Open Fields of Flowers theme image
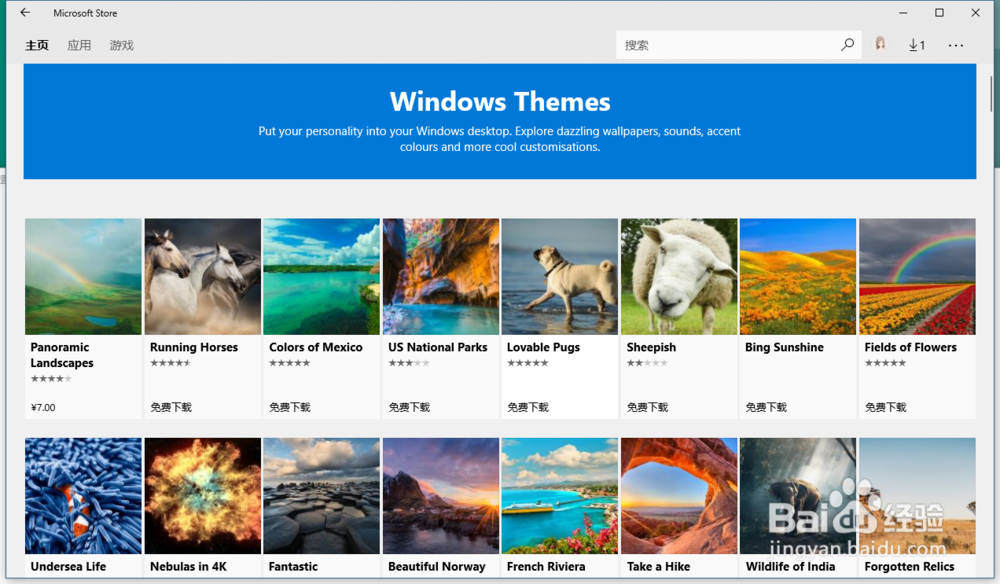The image size is (1000, 584). pos(917,277)
